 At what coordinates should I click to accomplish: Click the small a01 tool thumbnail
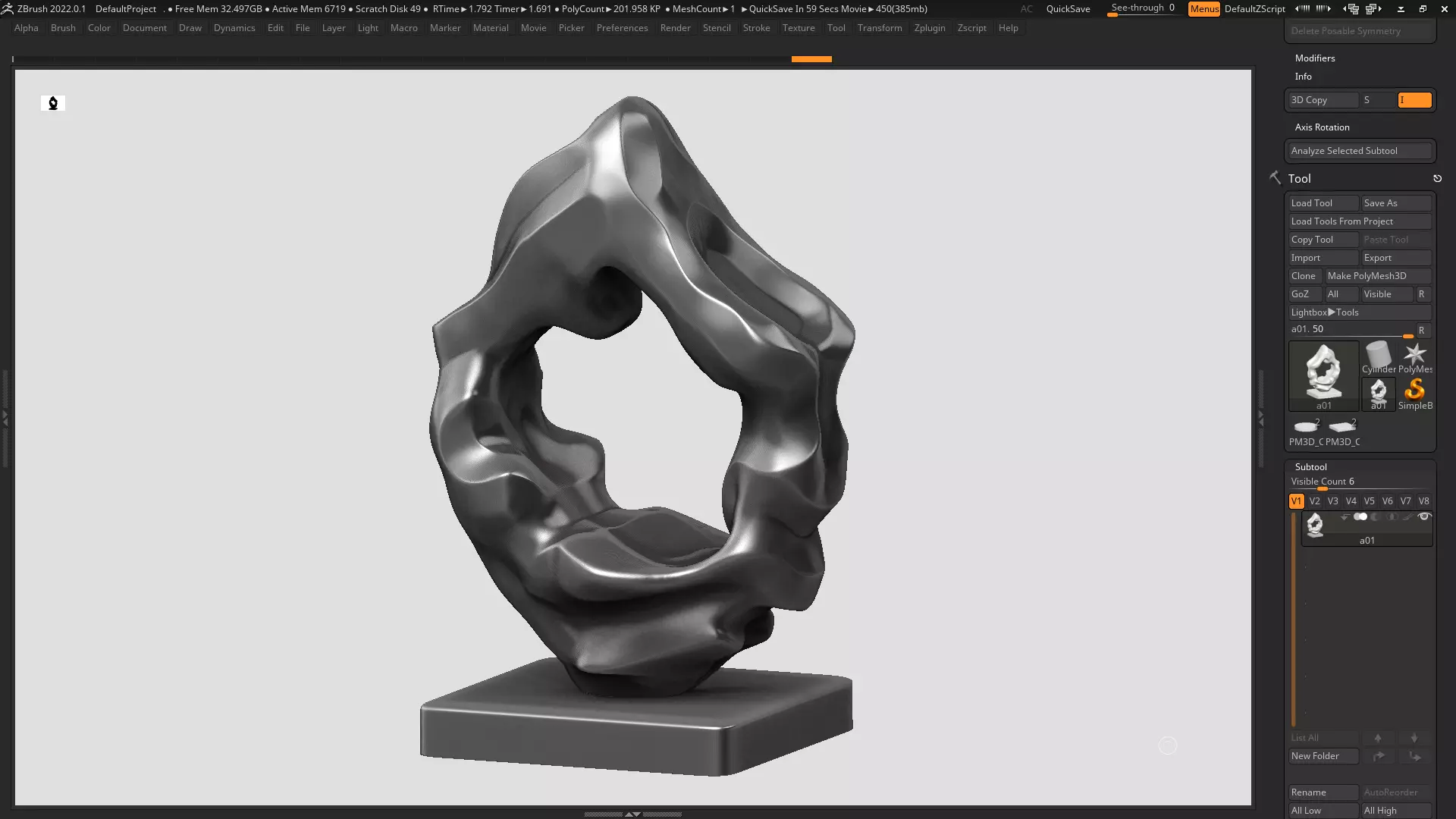click(1378, 394)
